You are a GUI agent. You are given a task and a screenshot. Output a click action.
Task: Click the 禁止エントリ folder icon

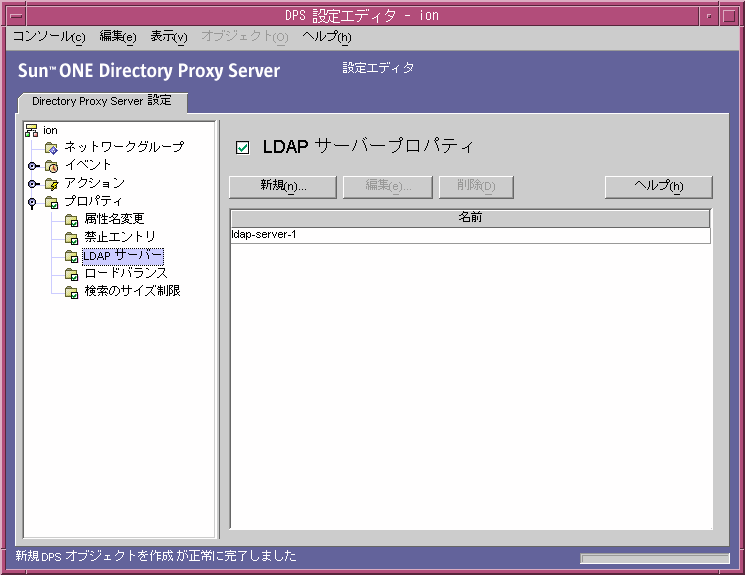point(71,238)
